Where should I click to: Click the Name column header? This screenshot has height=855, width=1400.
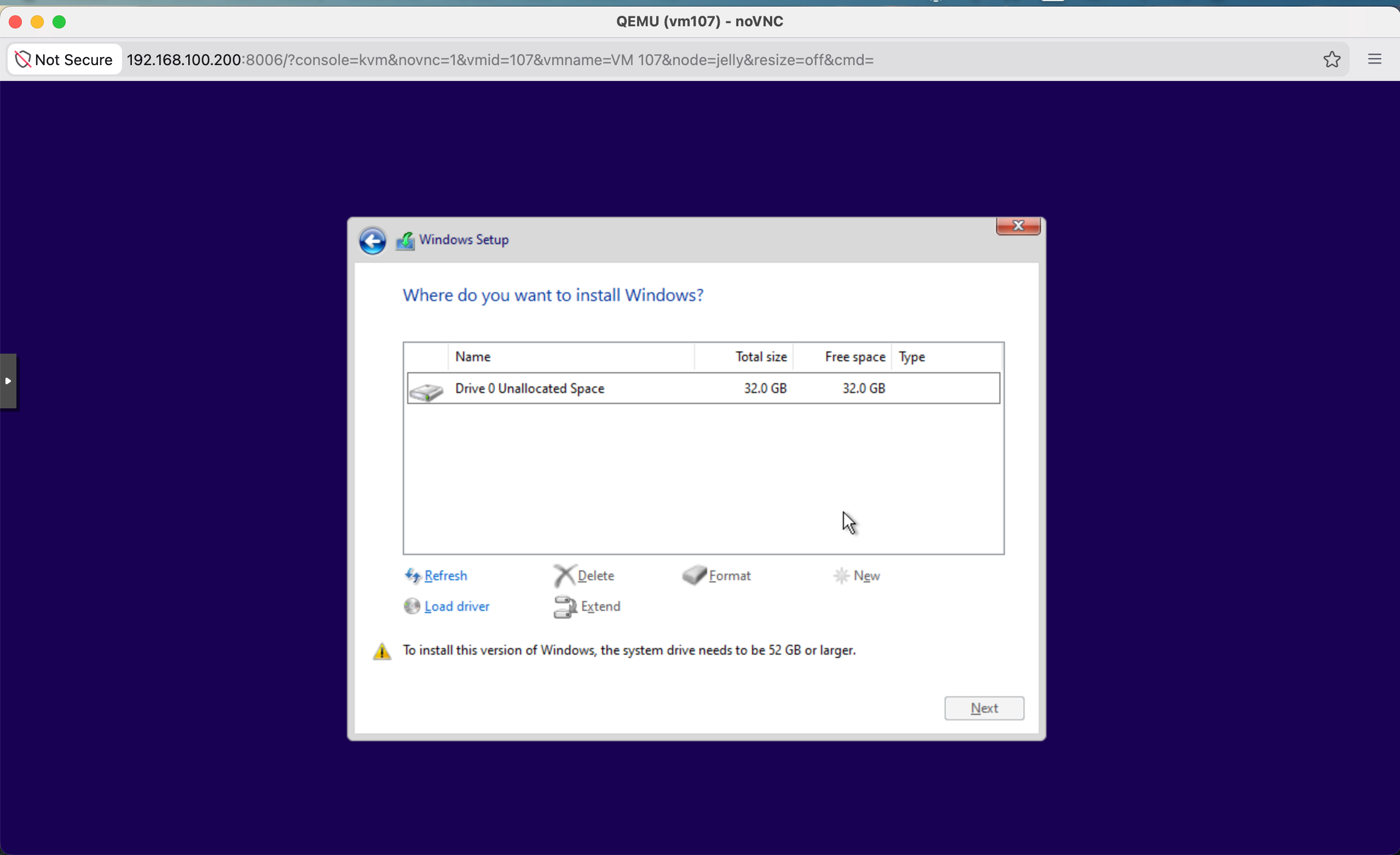tap(571, 357)
